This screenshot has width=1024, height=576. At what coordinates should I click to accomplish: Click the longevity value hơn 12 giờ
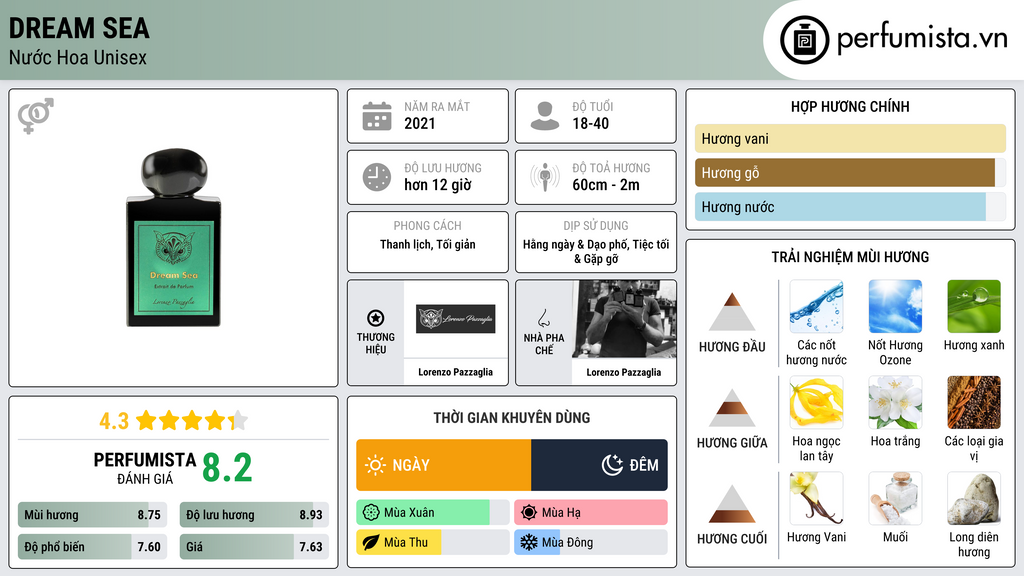pos(438,185)
